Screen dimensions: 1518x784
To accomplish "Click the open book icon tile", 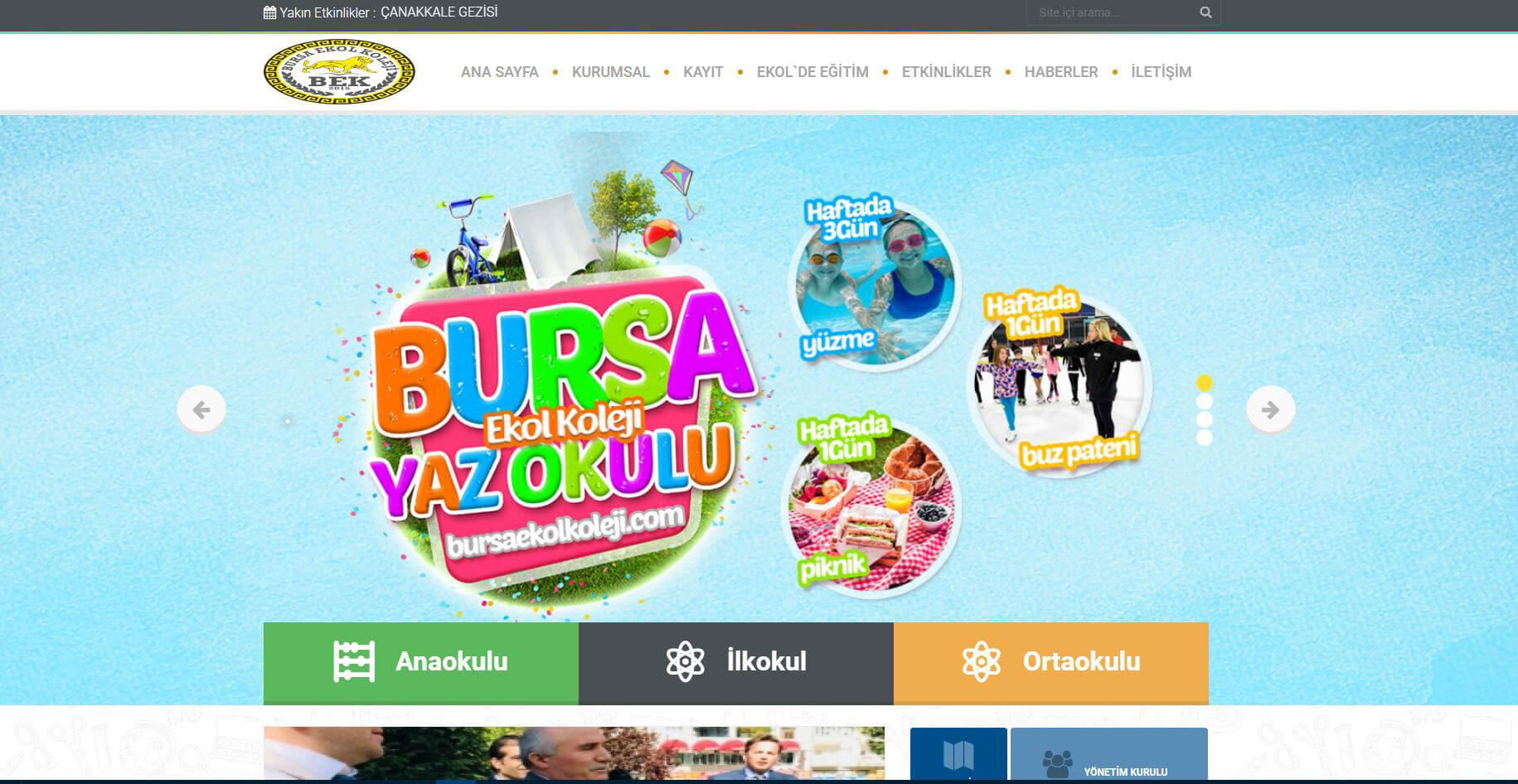I will click(x=958, y=754).
